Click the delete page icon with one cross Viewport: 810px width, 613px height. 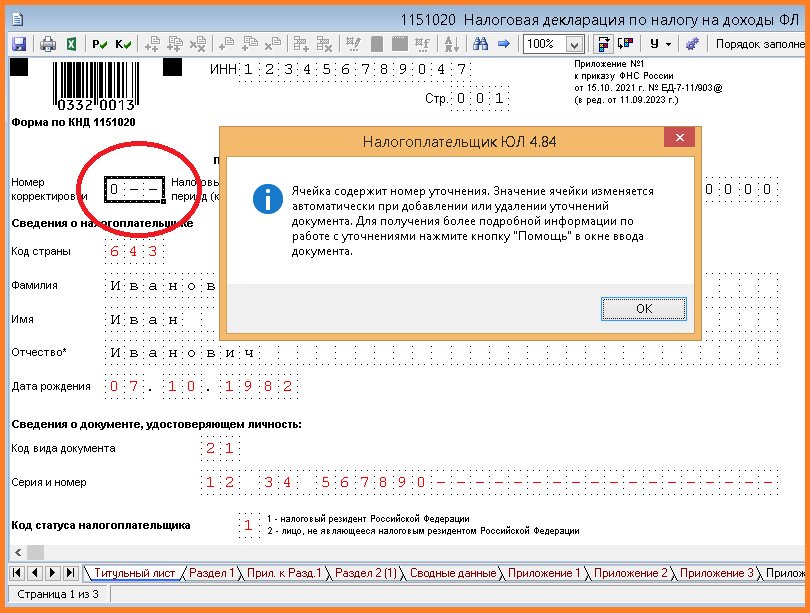point(273,44)
